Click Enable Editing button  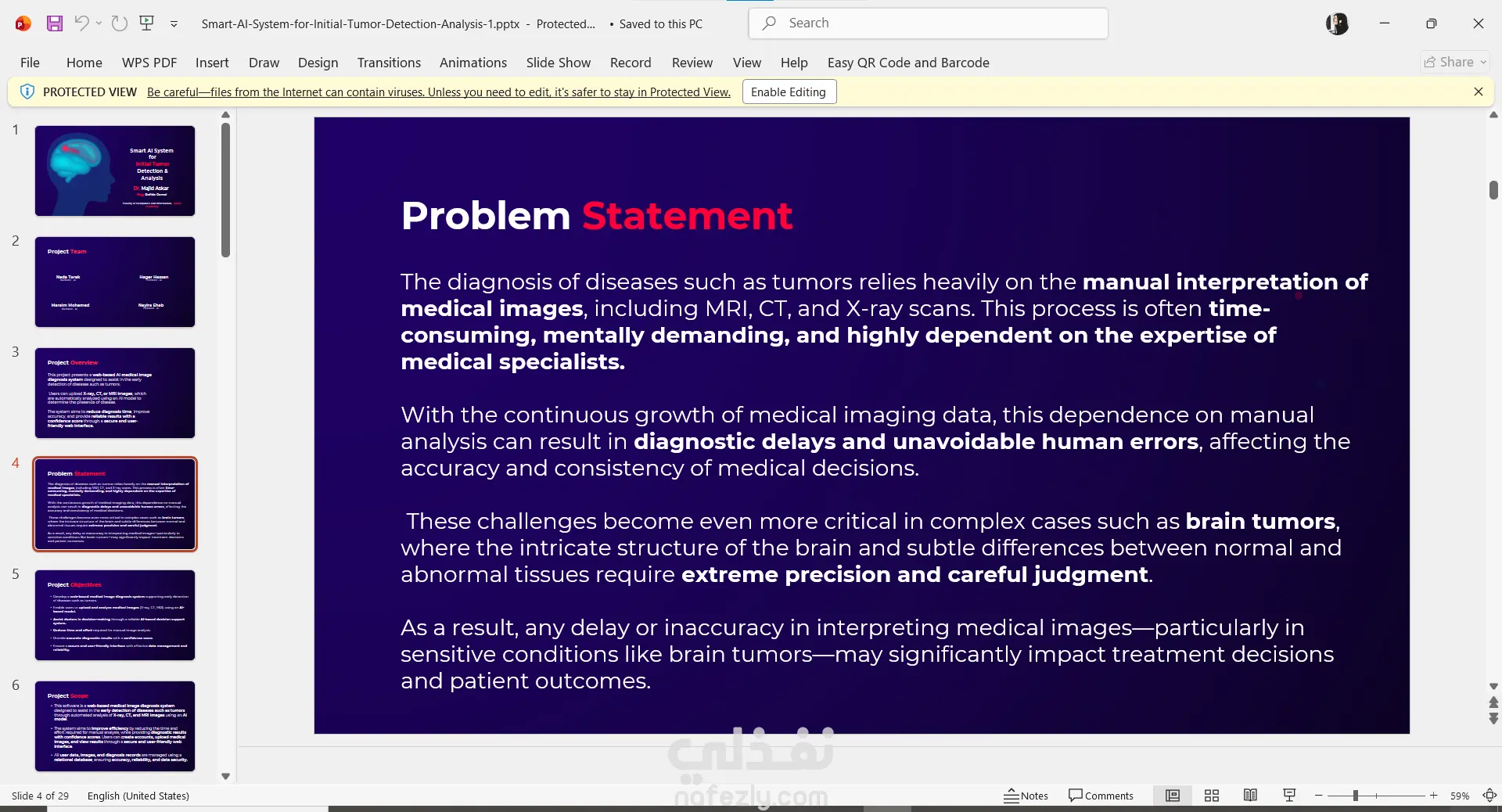(x=789, y=92)
